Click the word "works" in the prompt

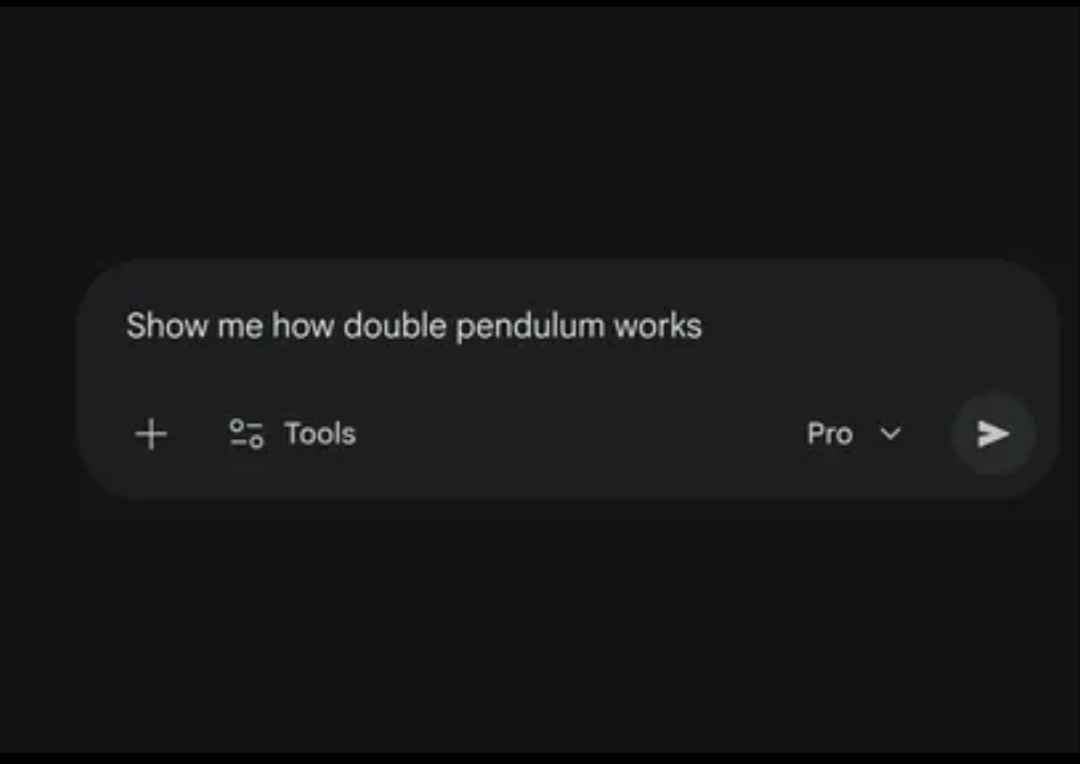tap(657, 326)
